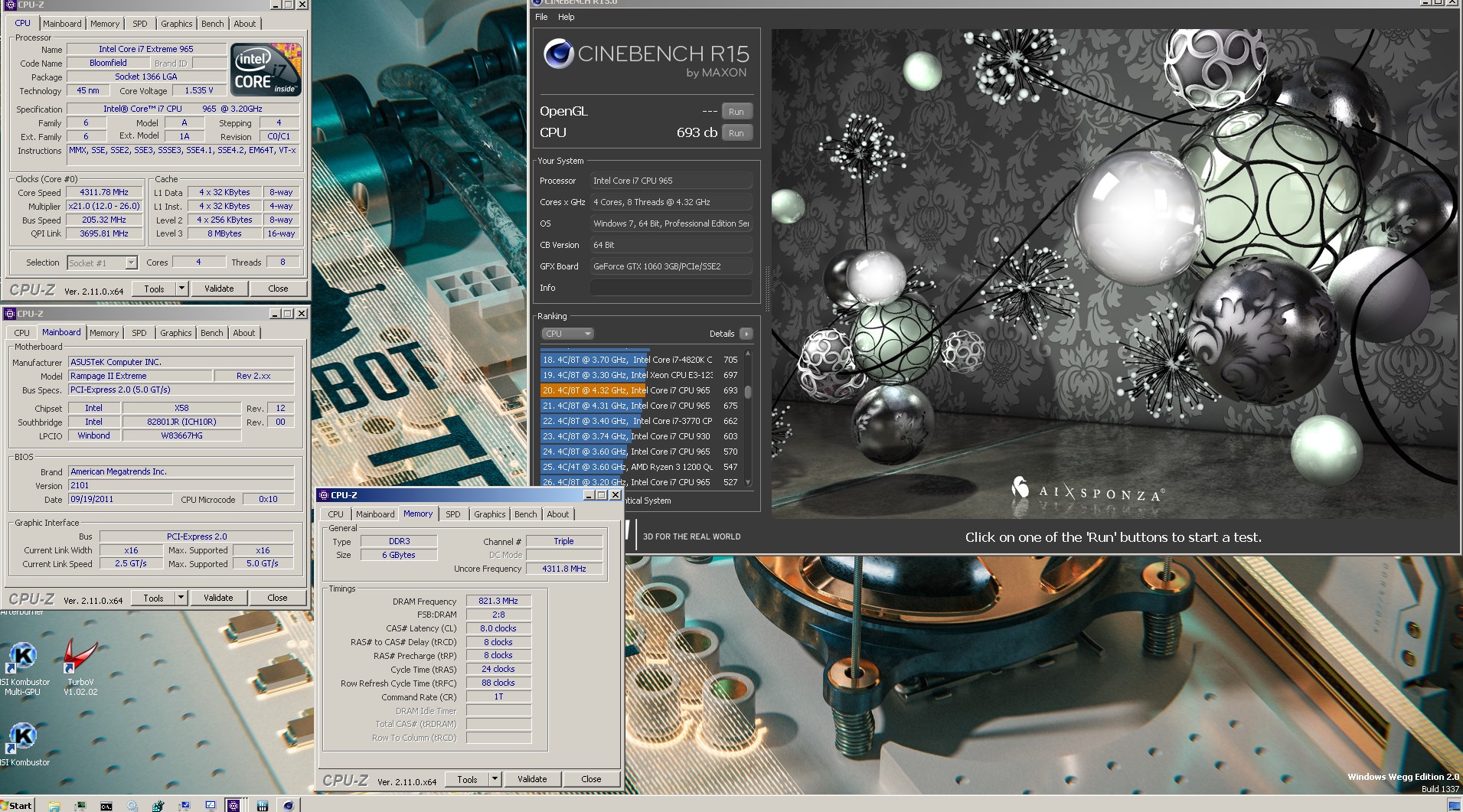Viewport: 1463px width, 812px height.
Task: Click the AIXSPONZA logo in render view
Action: [1088, 491]
